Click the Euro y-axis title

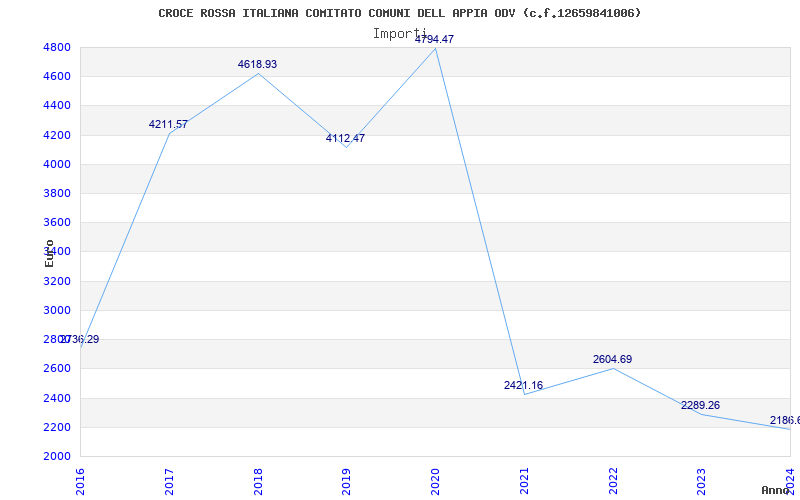coord(49,254)
